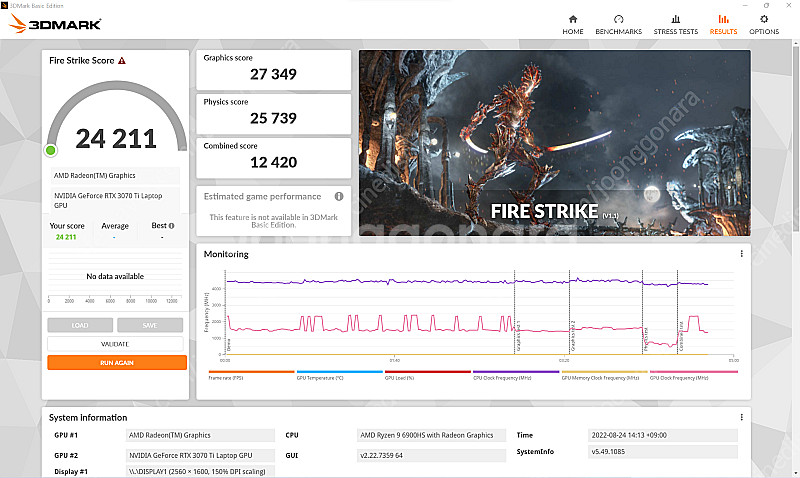Click the Physics score value 25 739
Viewport: 800px width, 478px height.
(x=273, y=118)
